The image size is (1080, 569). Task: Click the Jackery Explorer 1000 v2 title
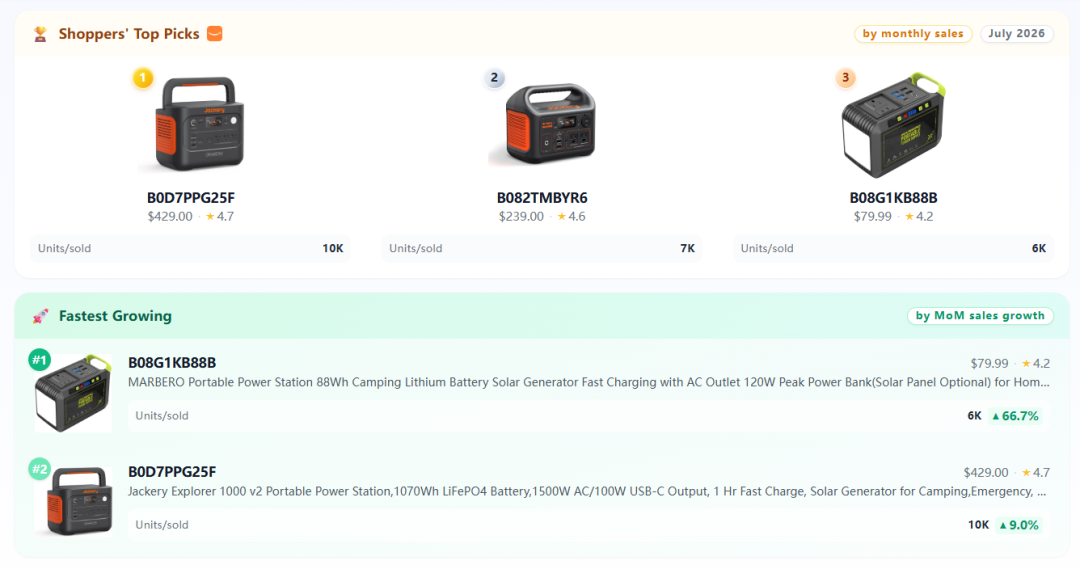click(x=587, y=491)
